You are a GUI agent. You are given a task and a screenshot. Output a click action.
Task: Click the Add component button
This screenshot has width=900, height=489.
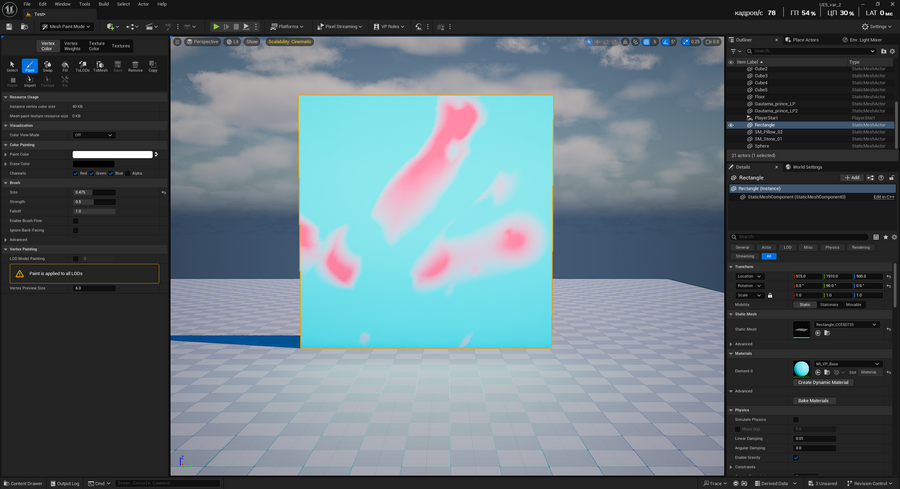point(852,178)
